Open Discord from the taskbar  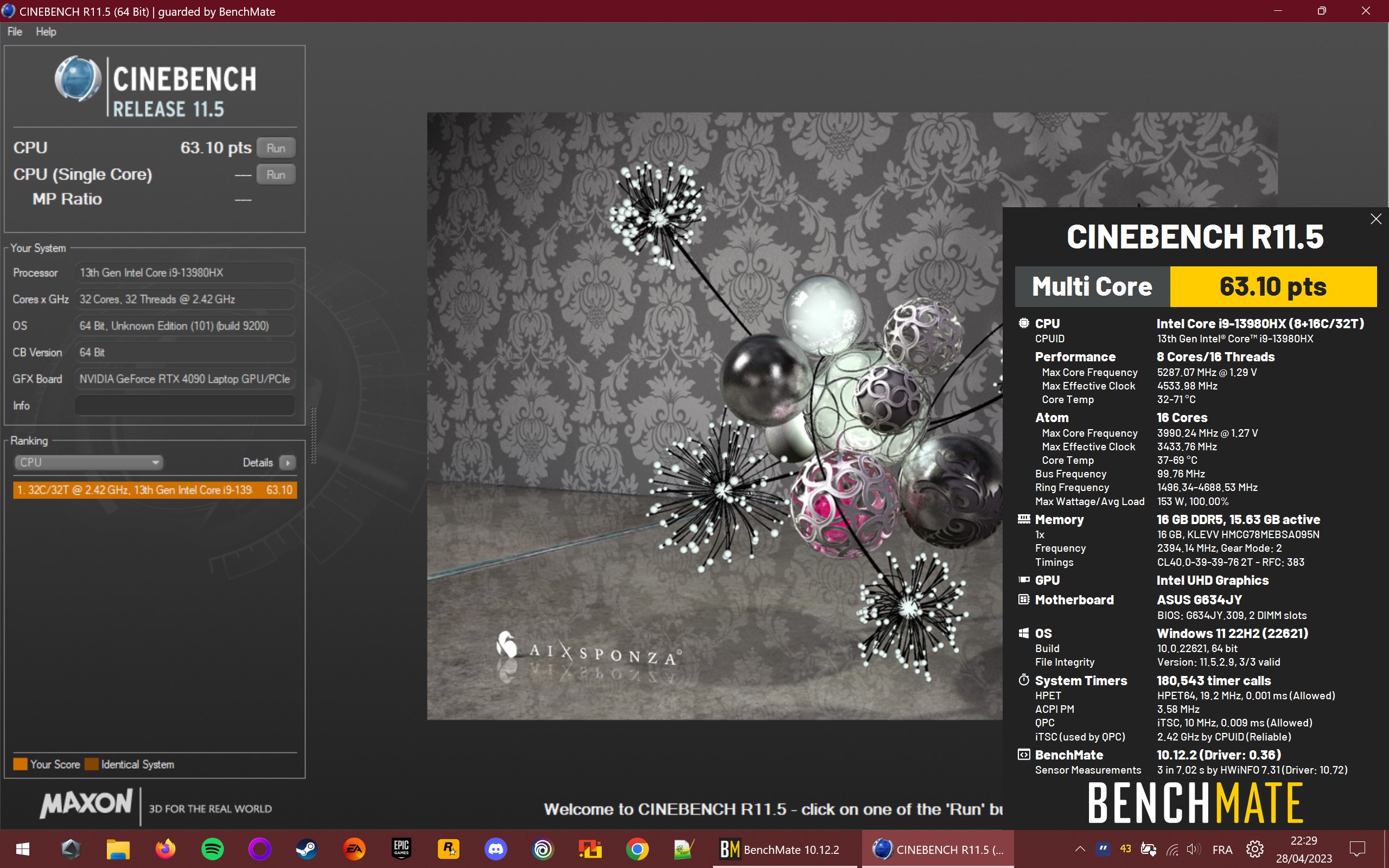(495, 849)
